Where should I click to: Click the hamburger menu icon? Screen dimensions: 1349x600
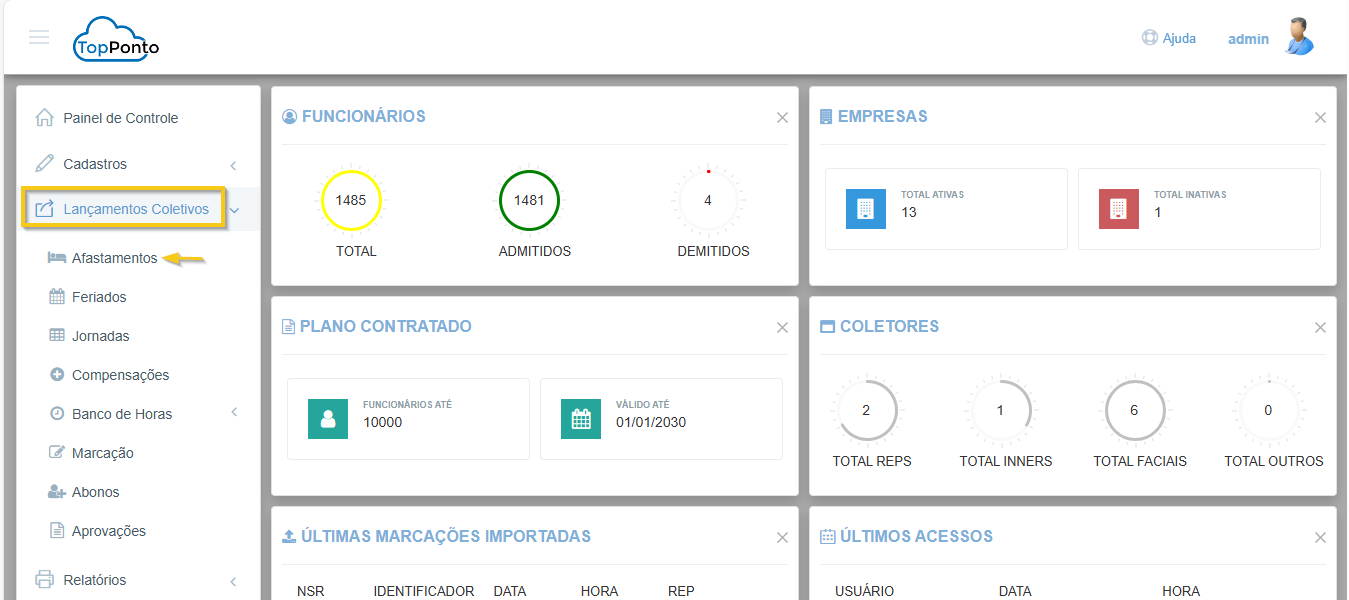[39, 38]
